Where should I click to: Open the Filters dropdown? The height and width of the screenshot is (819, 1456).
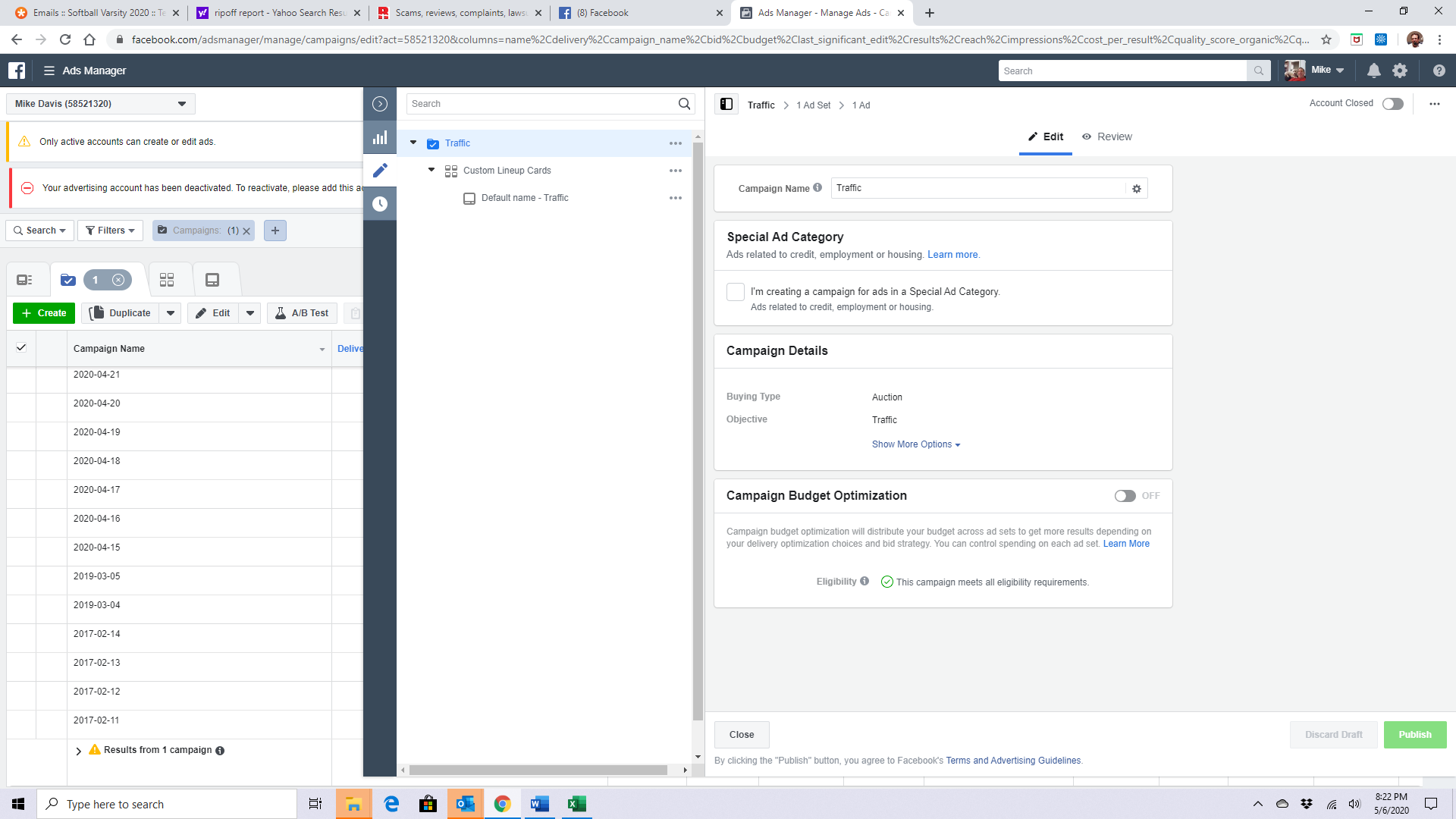click(111, 231)
